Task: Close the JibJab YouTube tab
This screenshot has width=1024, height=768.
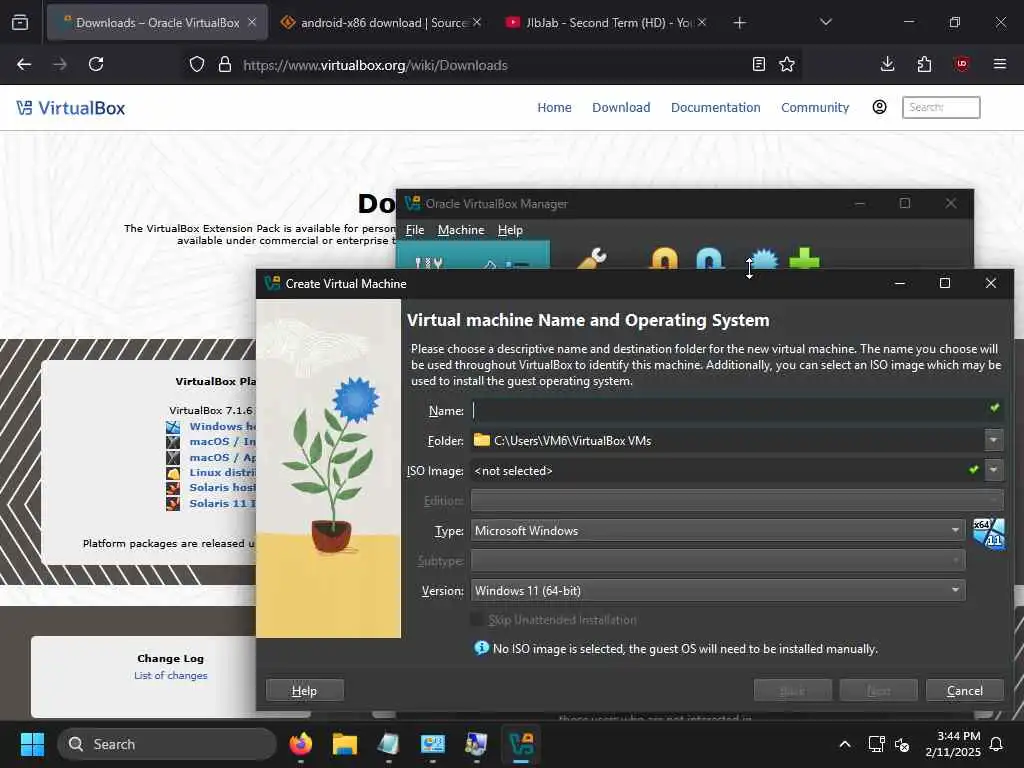Action: tap(701, 22)
